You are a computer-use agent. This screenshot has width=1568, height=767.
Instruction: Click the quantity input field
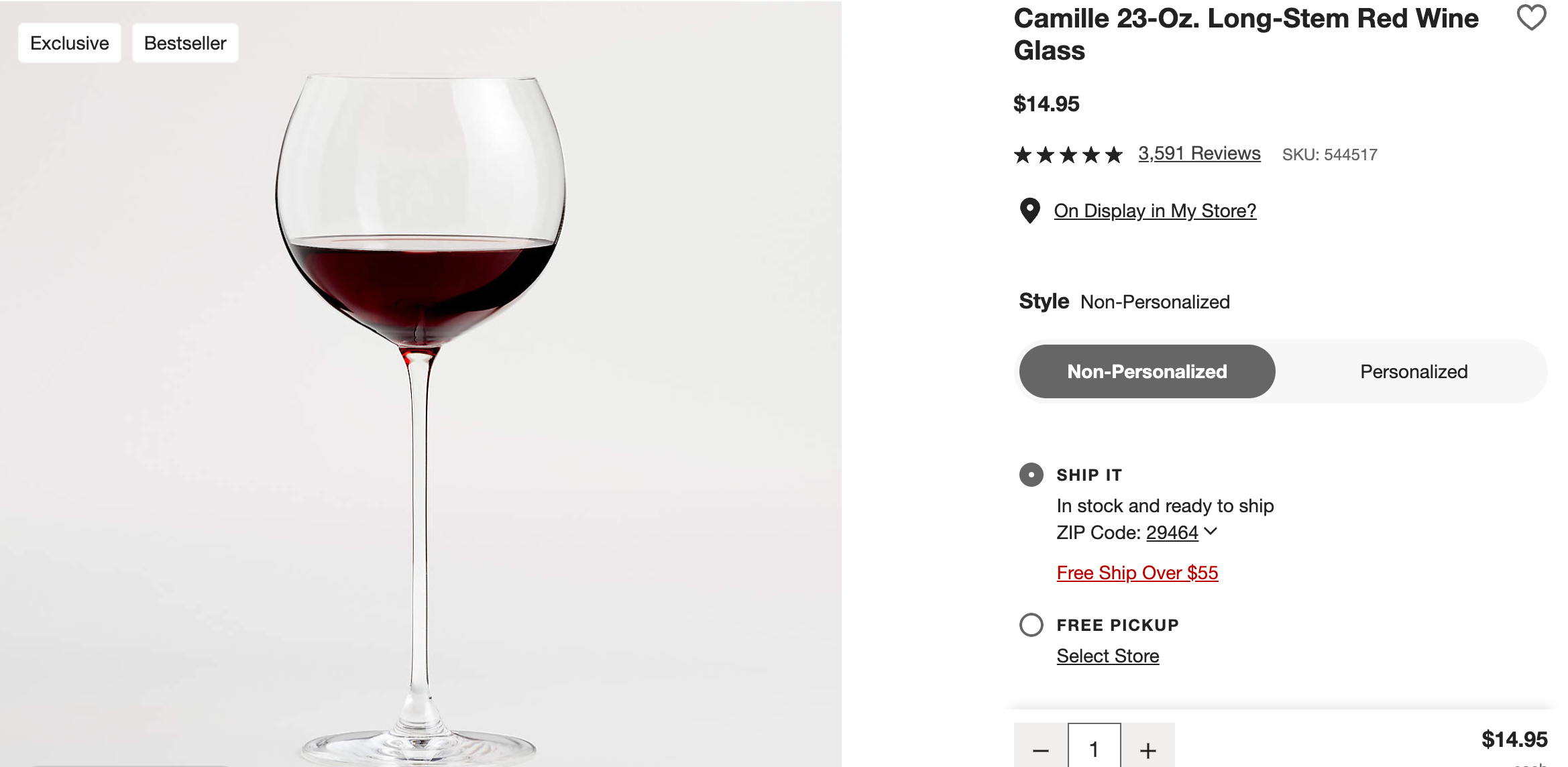click(1095, 750)
